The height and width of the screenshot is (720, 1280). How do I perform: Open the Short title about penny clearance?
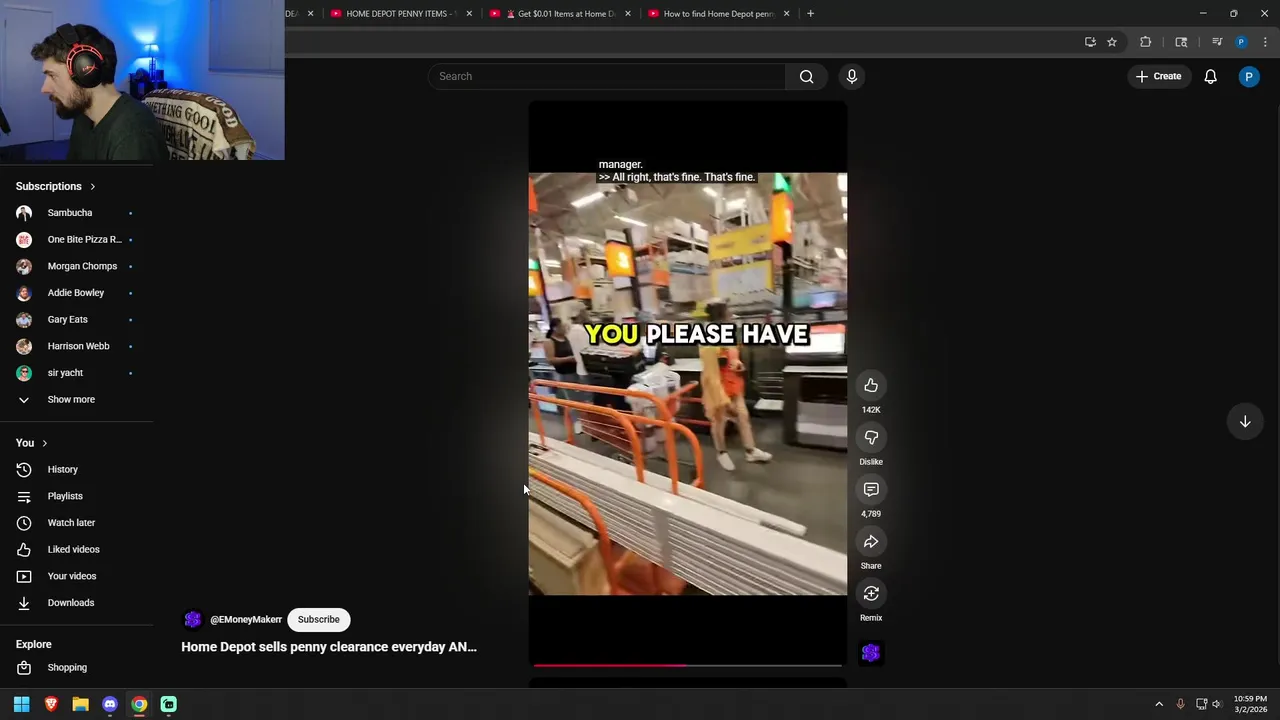click(x=329, y=647)
